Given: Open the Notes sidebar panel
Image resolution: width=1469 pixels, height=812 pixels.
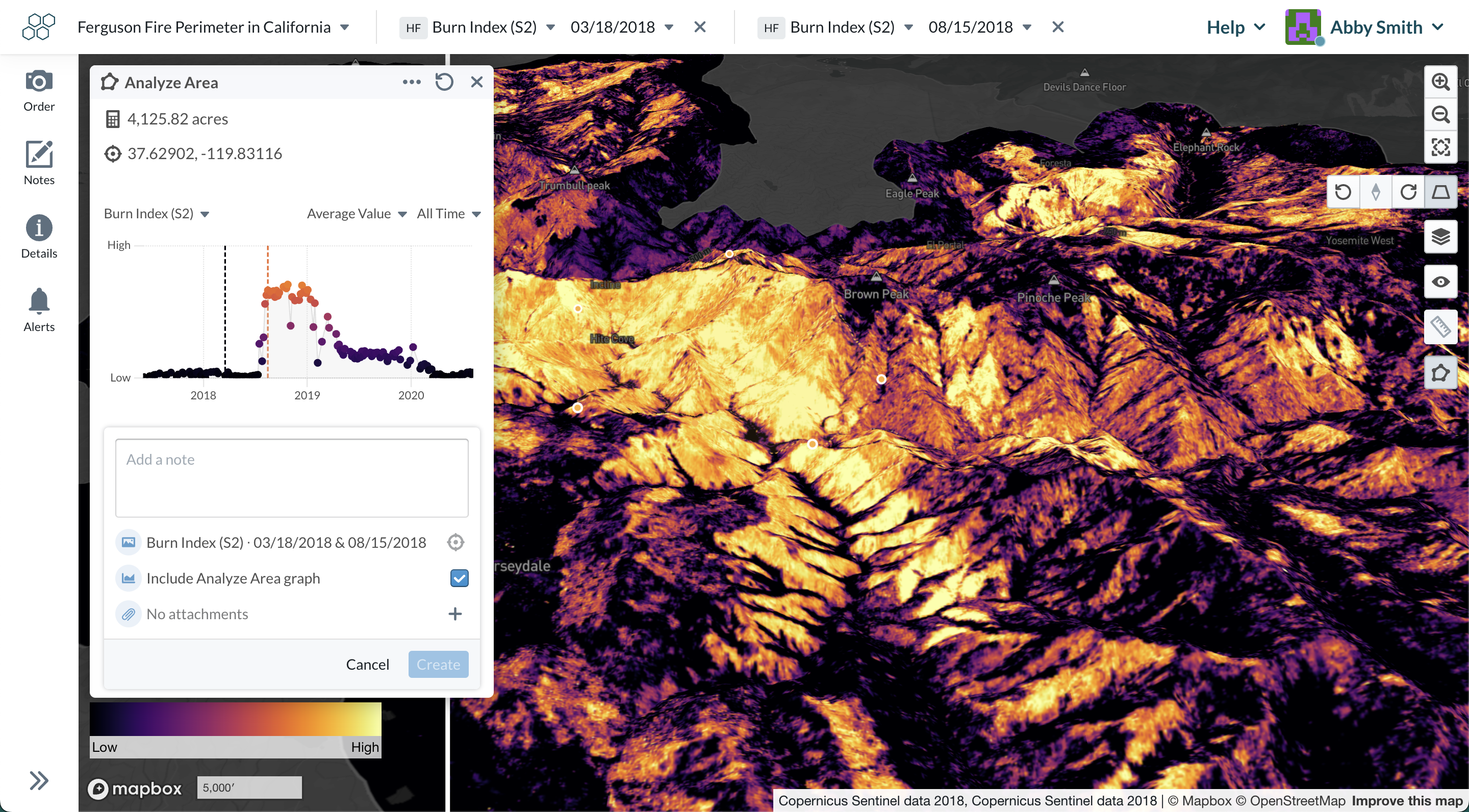Looking at the screenshot, I should [x=39, y=163].
